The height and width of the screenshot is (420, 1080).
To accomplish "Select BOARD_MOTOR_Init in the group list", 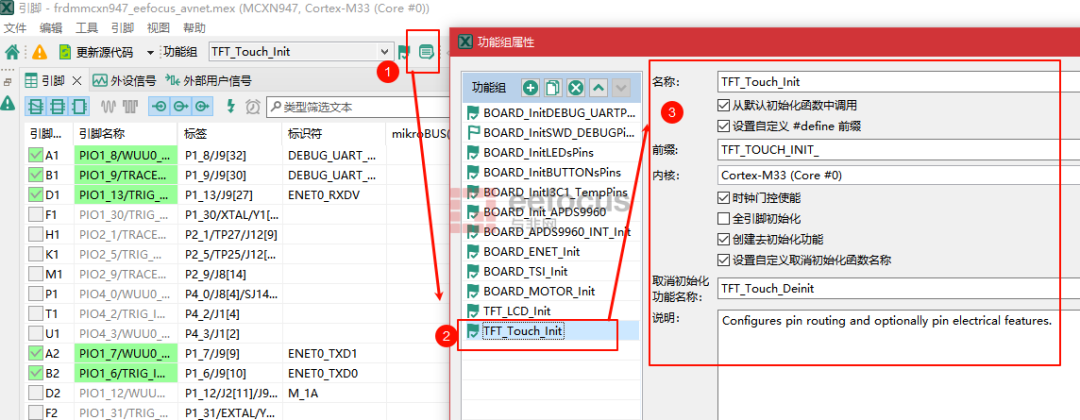I will [551, 291].
